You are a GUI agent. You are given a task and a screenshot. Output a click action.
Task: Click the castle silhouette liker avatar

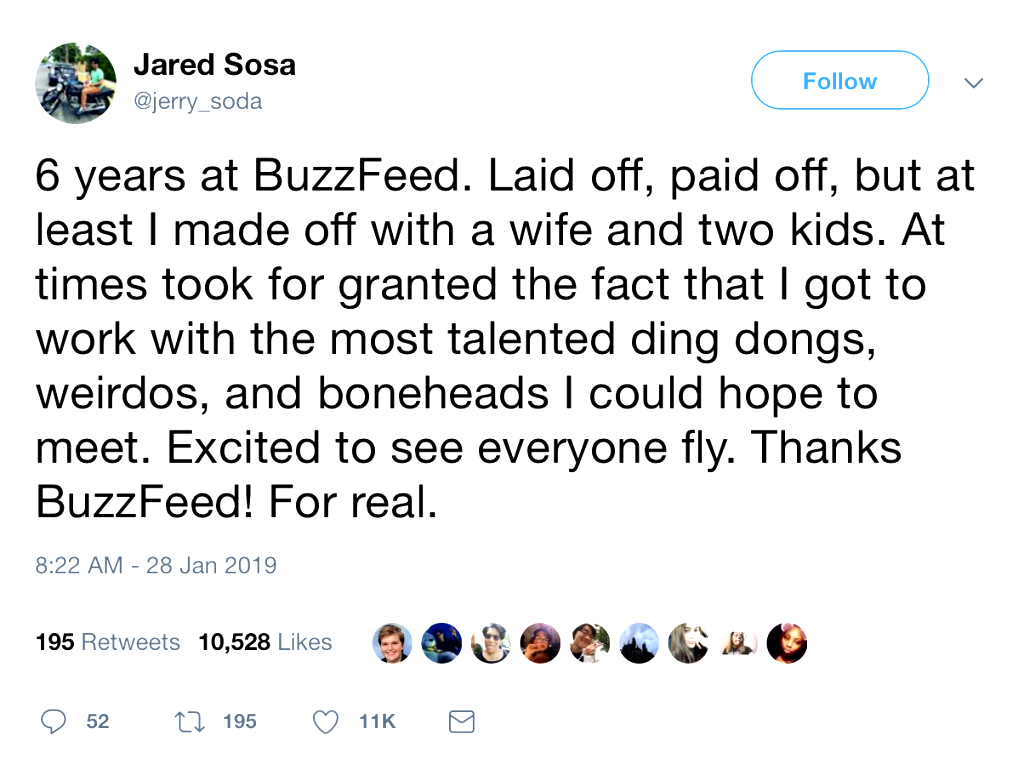point(639,643)
